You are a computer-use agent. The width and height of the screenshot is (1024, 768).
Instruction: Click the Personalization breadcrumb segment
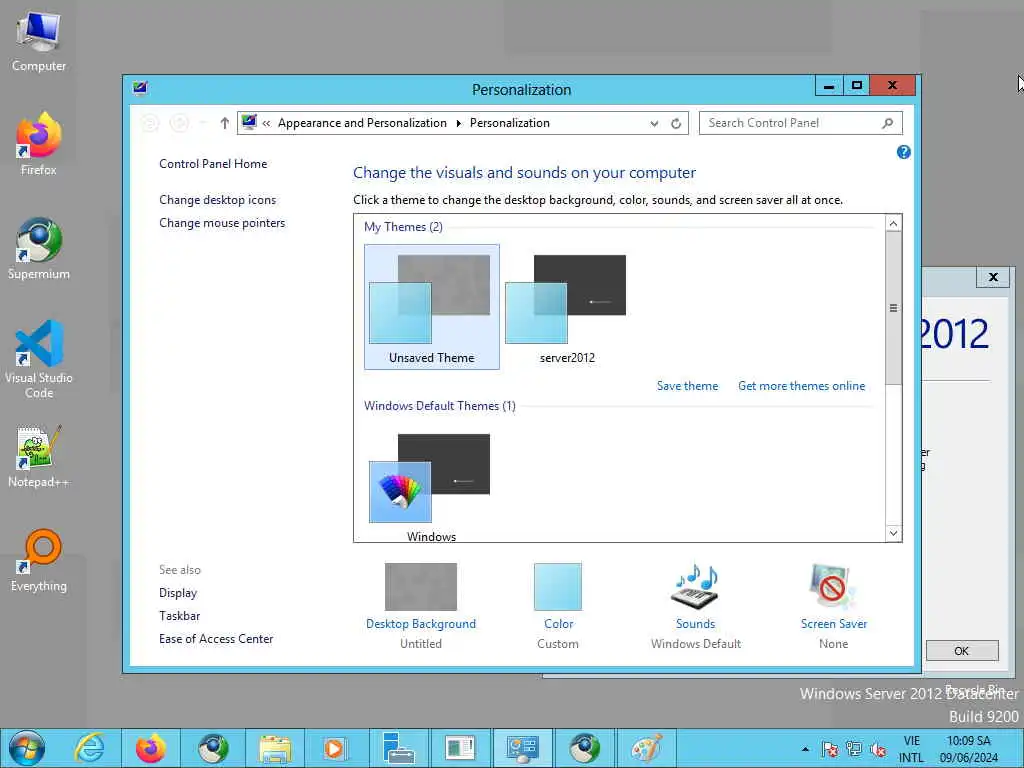point(509,123)
